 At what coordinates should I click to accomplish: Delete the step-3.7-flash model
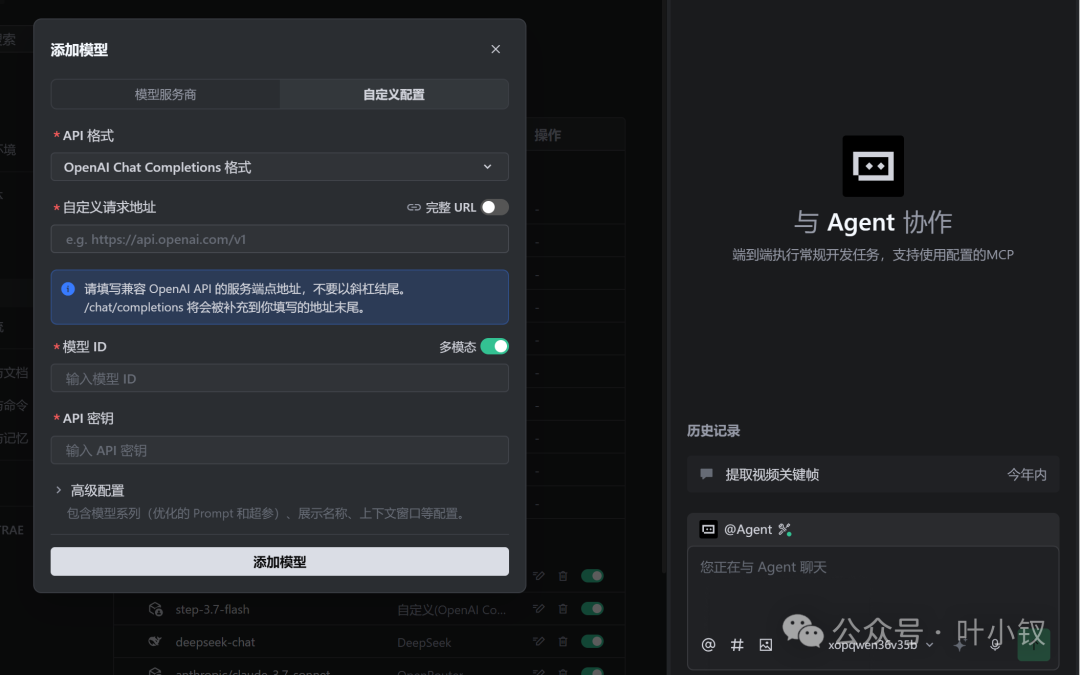[563, 609]
